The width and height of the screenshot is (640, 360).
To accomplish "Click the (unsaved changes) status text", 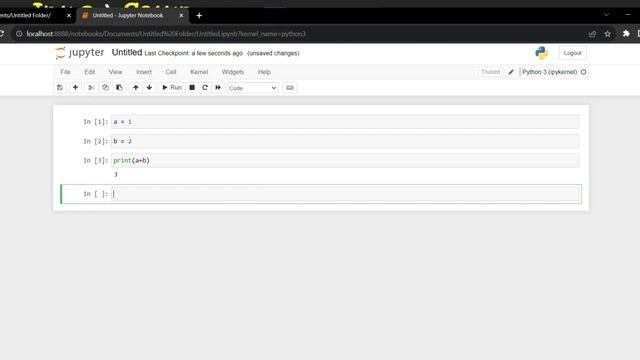I will click(x=273, y=53).
